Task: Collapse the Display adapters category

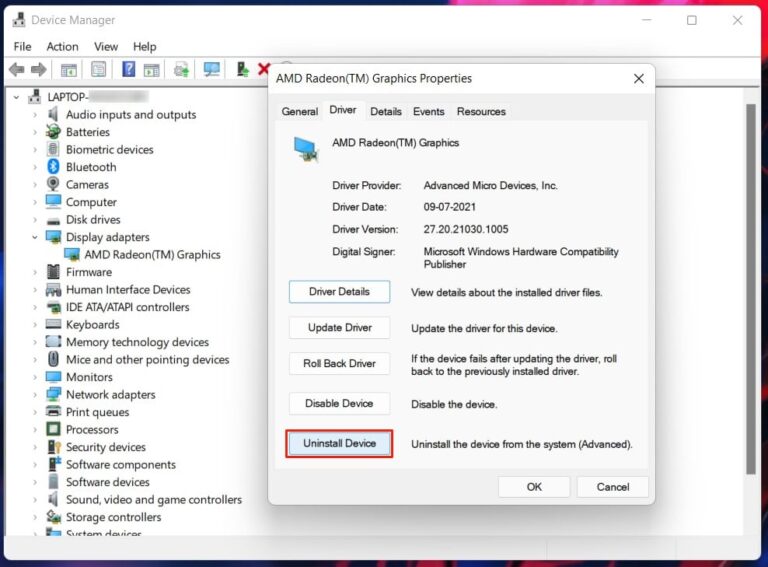Action: [35, 237]
